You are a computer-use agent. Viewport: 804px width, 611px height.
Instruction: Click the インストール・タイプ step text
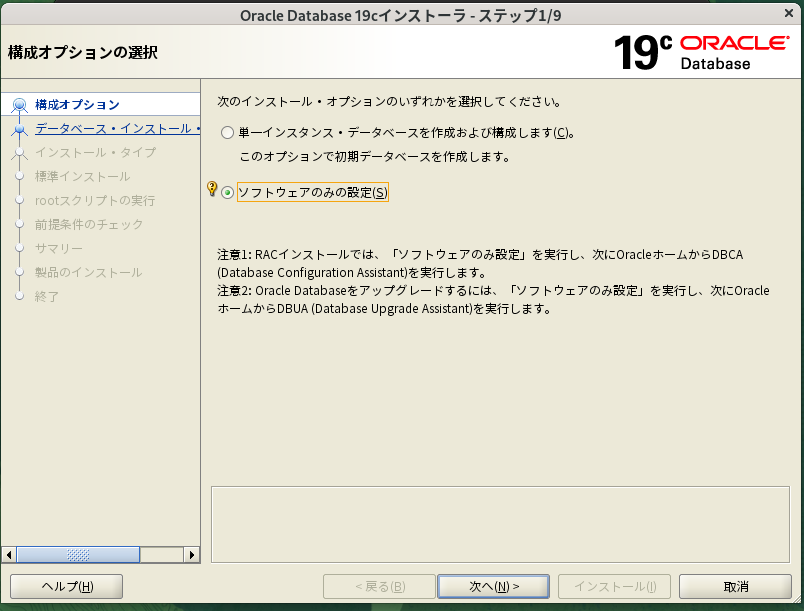[x=95, y=153]
